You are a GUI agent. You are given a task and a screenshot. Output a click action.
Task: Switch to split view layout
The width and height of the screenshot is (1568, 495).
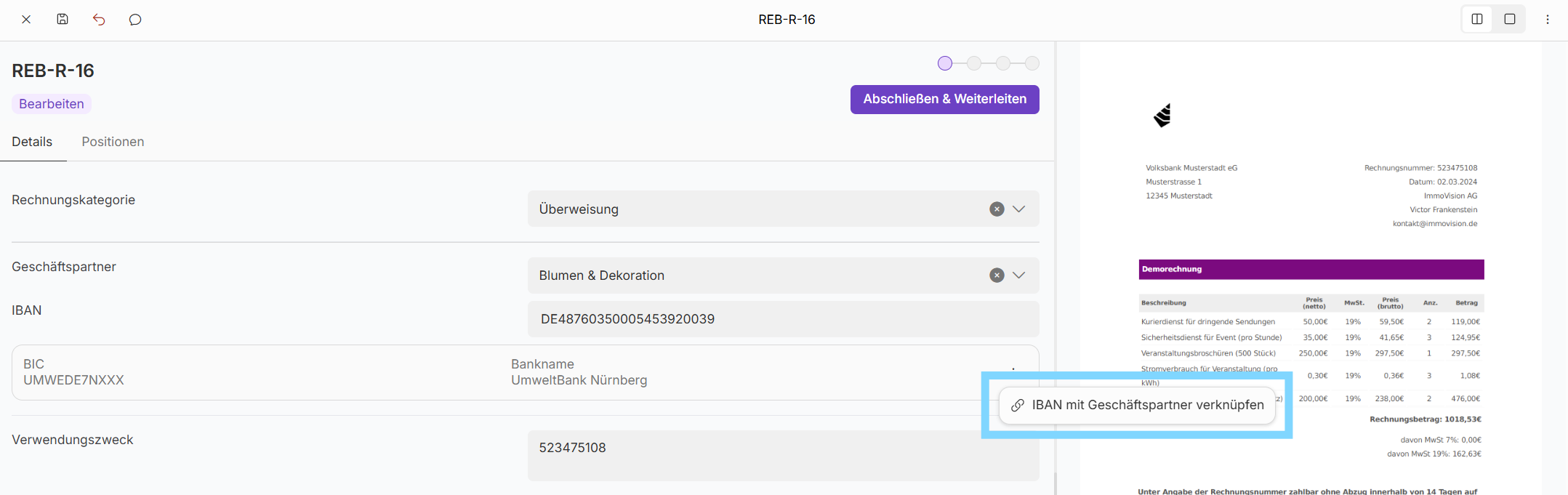pyautogui.click(x=1477, y=20)
